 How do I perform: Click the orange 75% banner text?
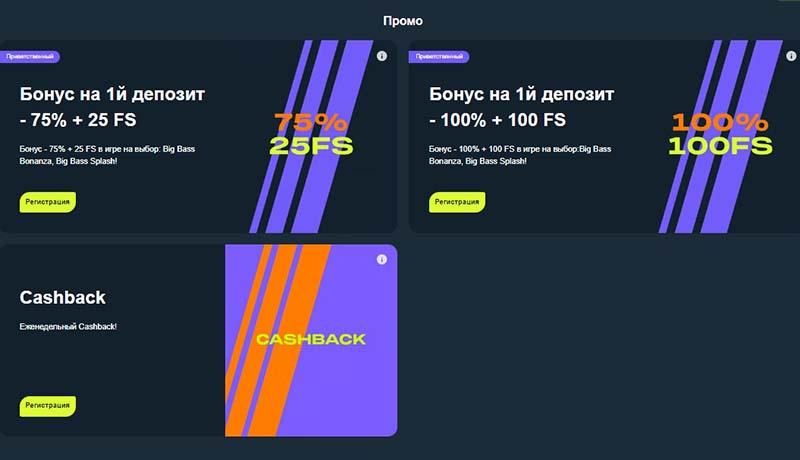(x=311, y=122)
